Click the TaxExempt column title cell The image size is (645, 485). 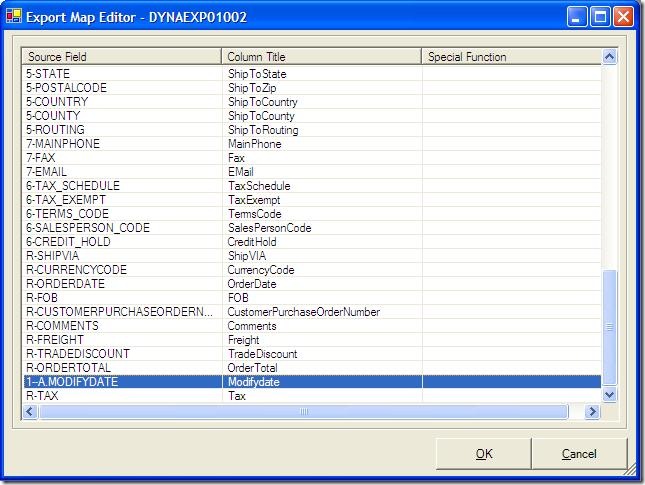[x=322, y=200]
